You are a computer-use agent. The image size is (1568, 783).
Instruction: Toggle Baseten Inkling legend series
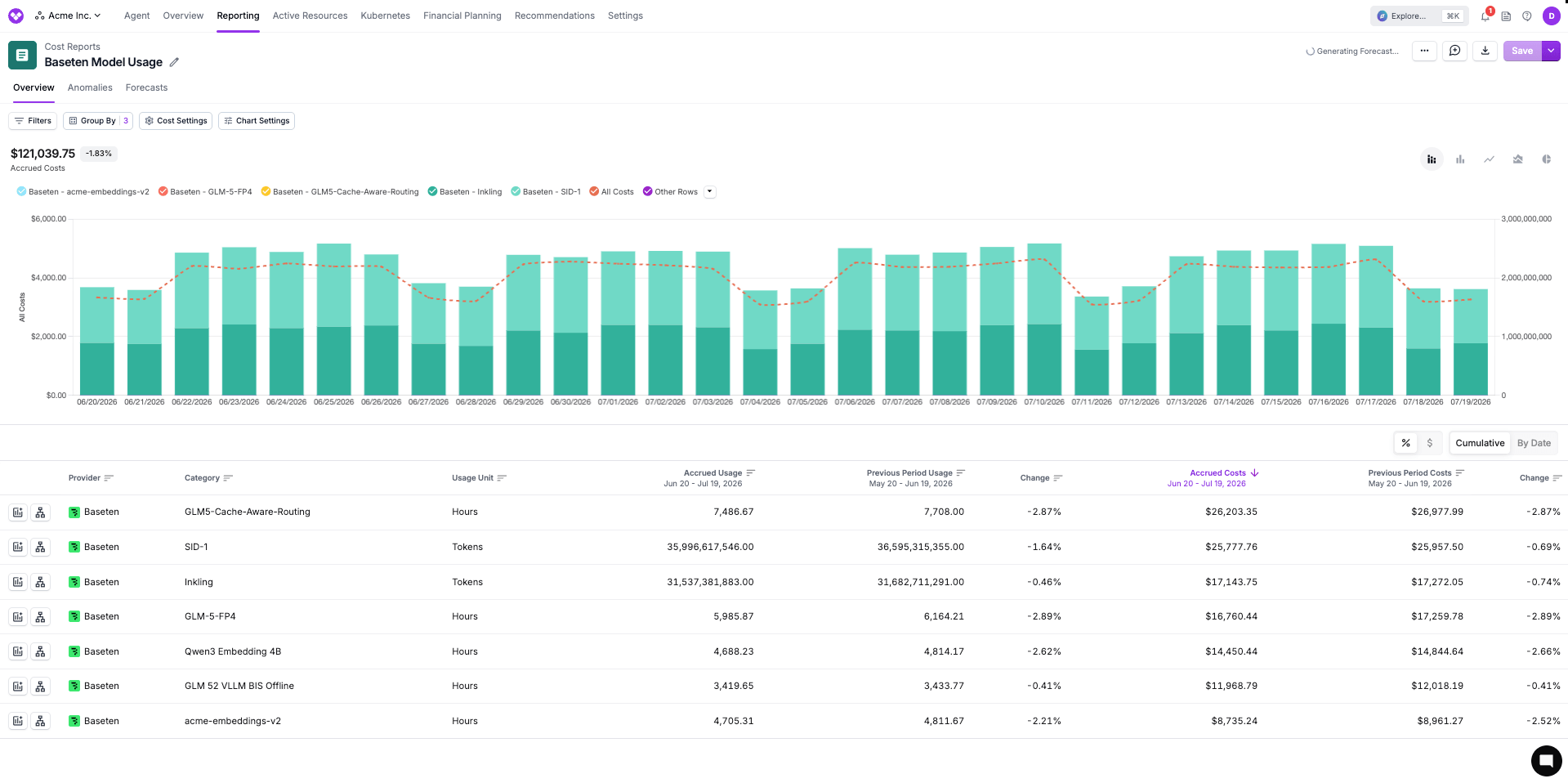pos(465,192)
